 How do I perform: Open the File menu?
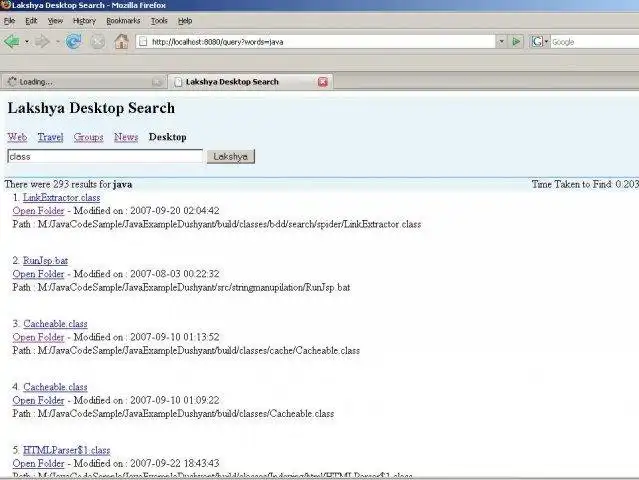[x=9, y=21]
